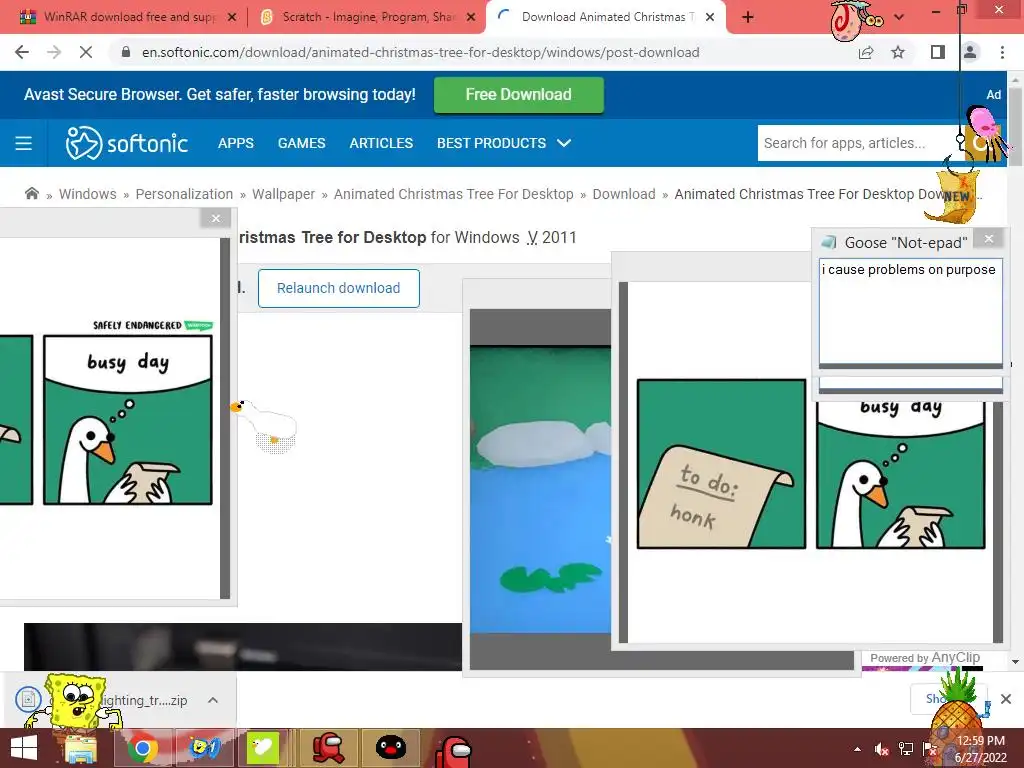Image resolution: width=1024 pixels, height=768 pixels.
Task: Open the SpongeBob app in taskbar
Action: (x=204, y=748)
